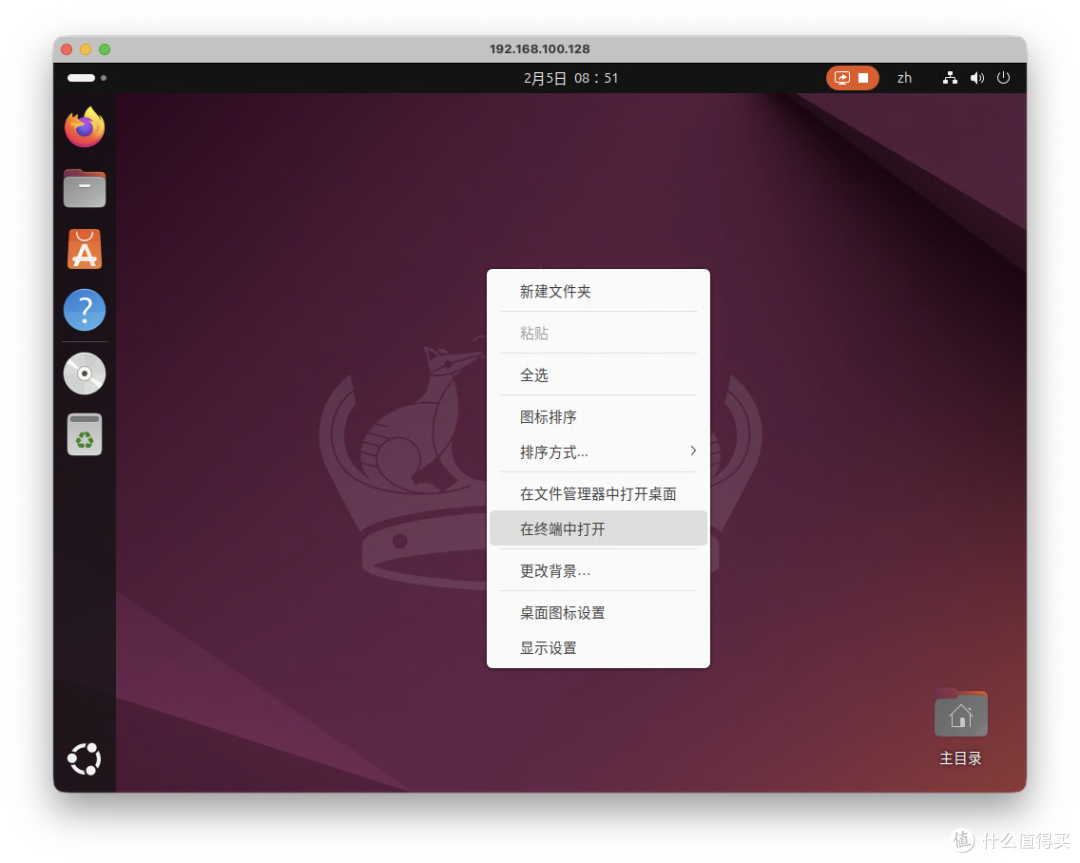Viewport: 1080px width, 863px height.
Task: Minimize the remote desktop window
Action: point(85,49)
